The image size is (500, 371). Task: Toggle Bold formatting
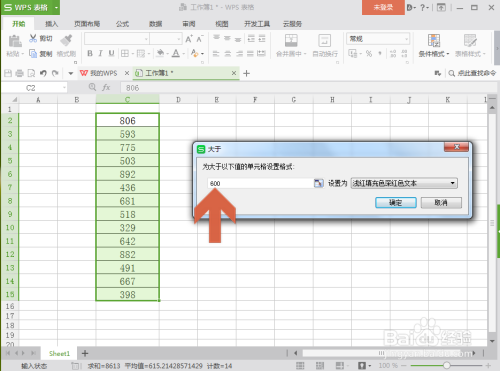[90, 53]
